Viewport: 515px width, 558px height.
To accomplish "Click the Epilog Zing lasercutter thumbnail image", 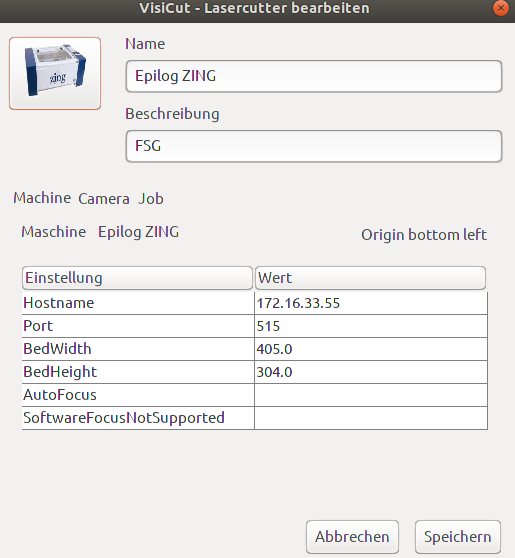I will 55,73.
